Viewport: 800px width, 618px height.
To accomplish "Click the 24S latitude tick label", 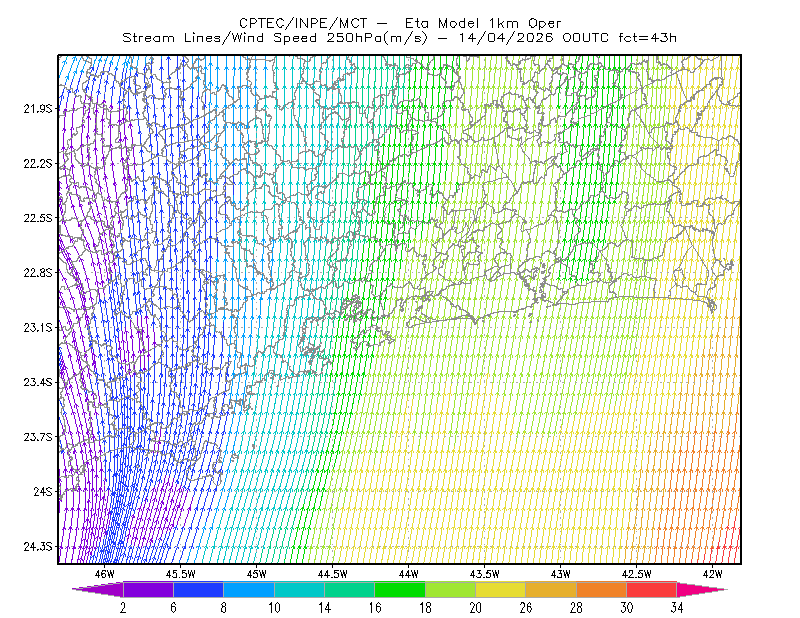I will click(x=43, y=491).
